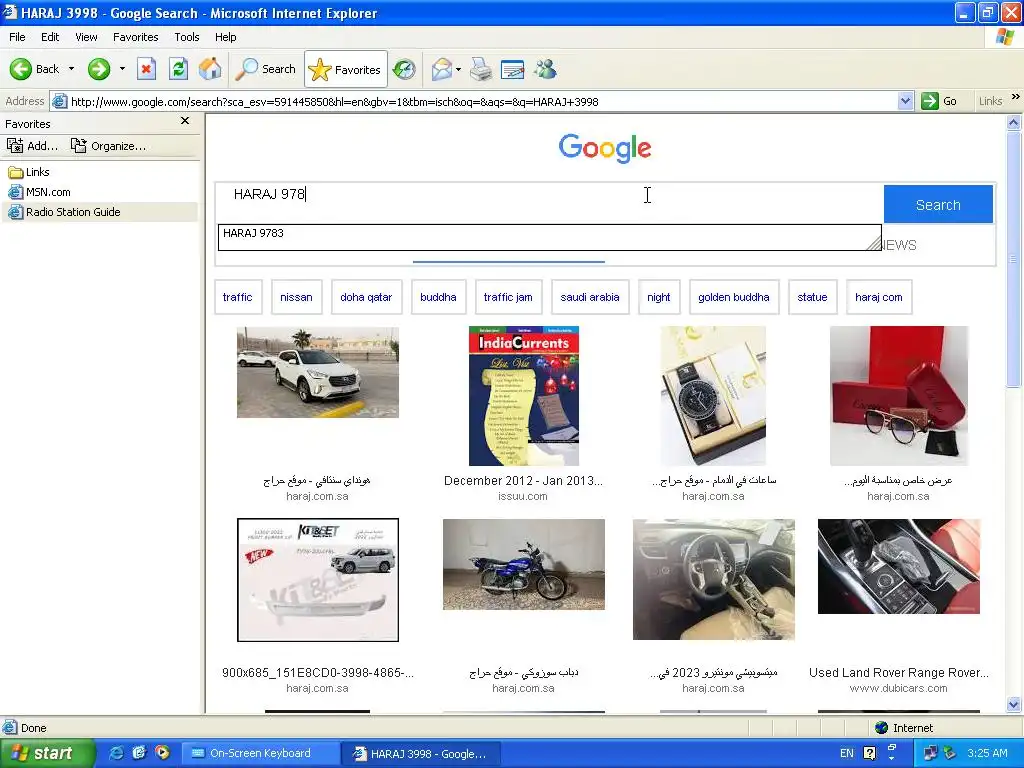Click the address URL field

(x=482, y=101)
